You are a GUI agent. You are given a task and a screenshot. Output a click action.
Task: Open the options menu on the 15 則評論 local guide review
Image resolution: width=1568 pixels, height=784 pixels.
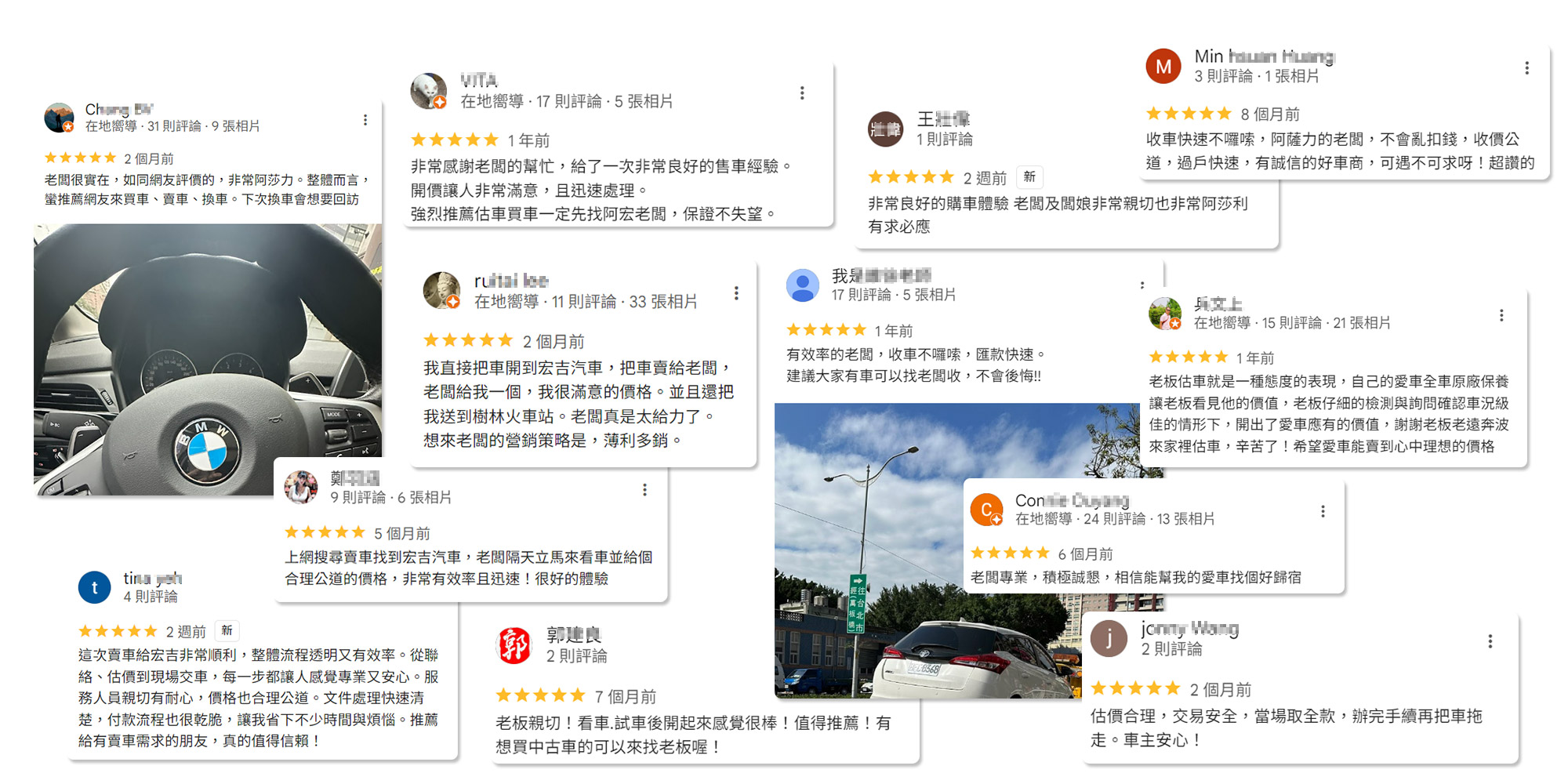pyautogui.click(x=1501, y=315)
